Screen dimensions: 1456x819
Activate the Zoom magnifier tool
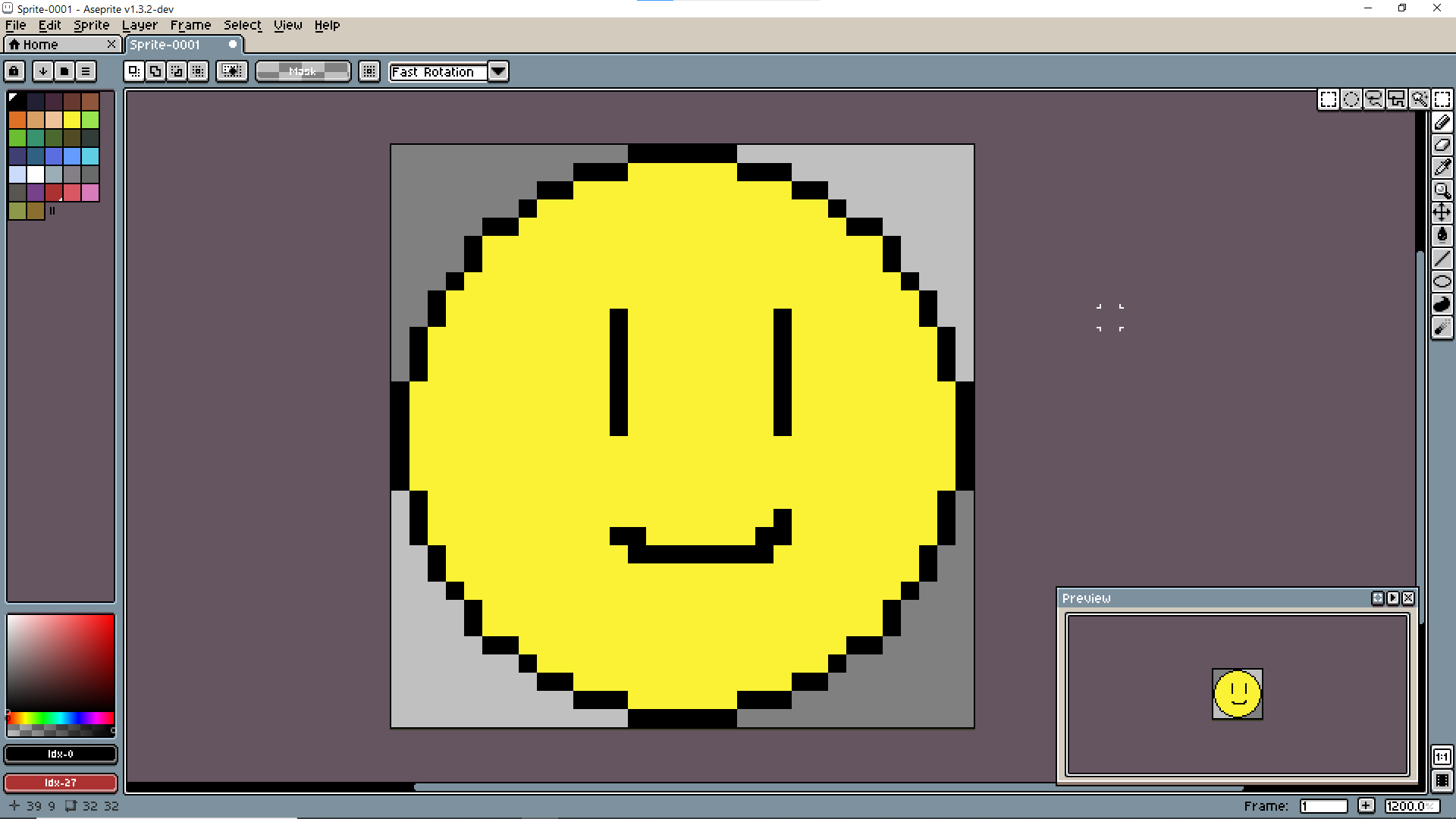click(x=1442, y=190)
